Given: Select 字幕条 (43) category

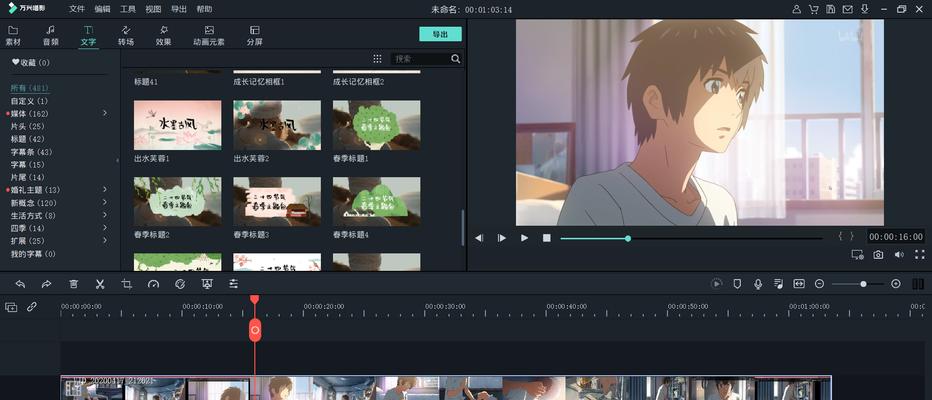Looking at the screenshot, I should (x=32, y=152).
